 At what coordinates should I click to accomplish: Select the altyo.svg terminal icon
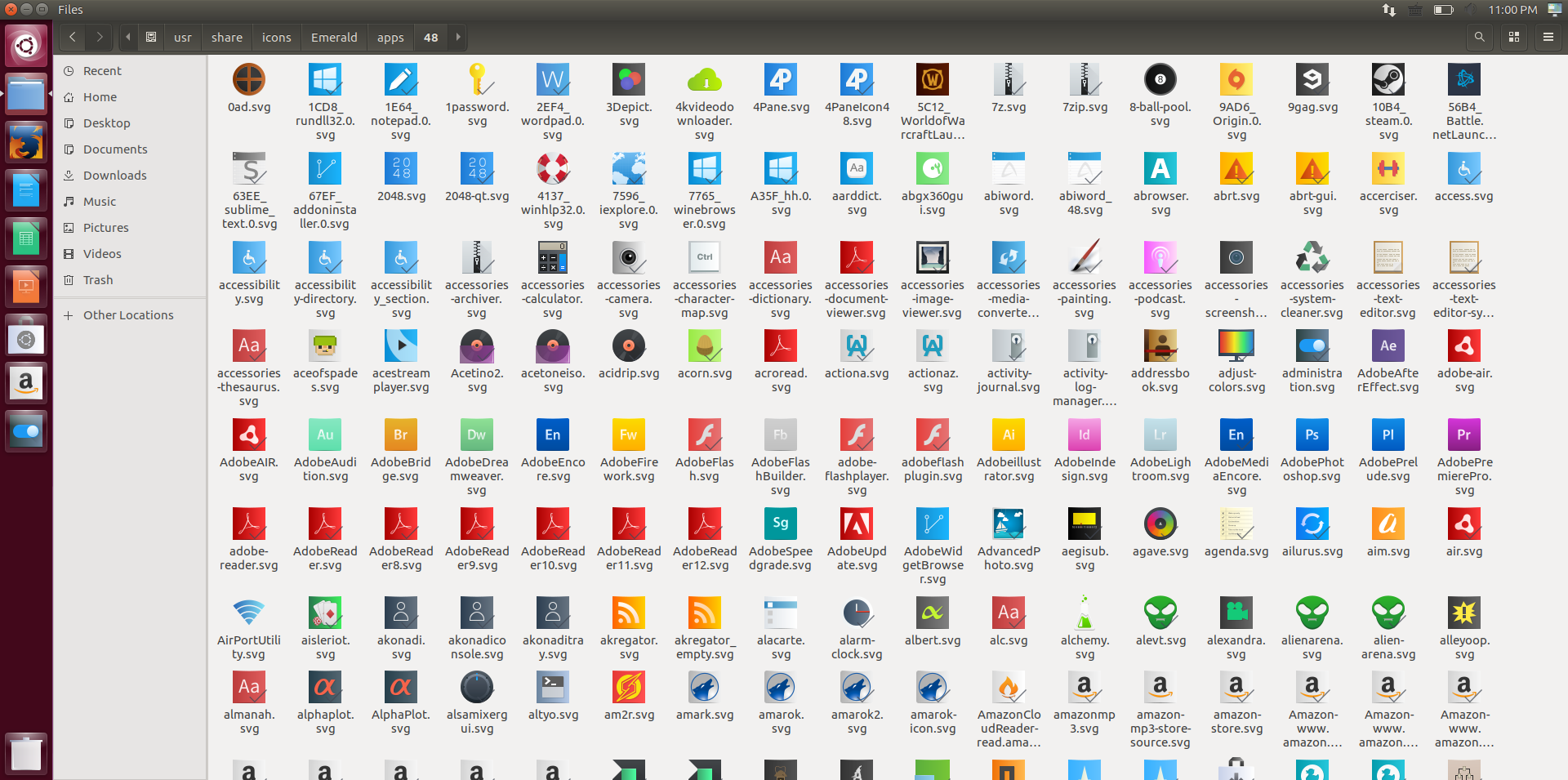(553, 687)
